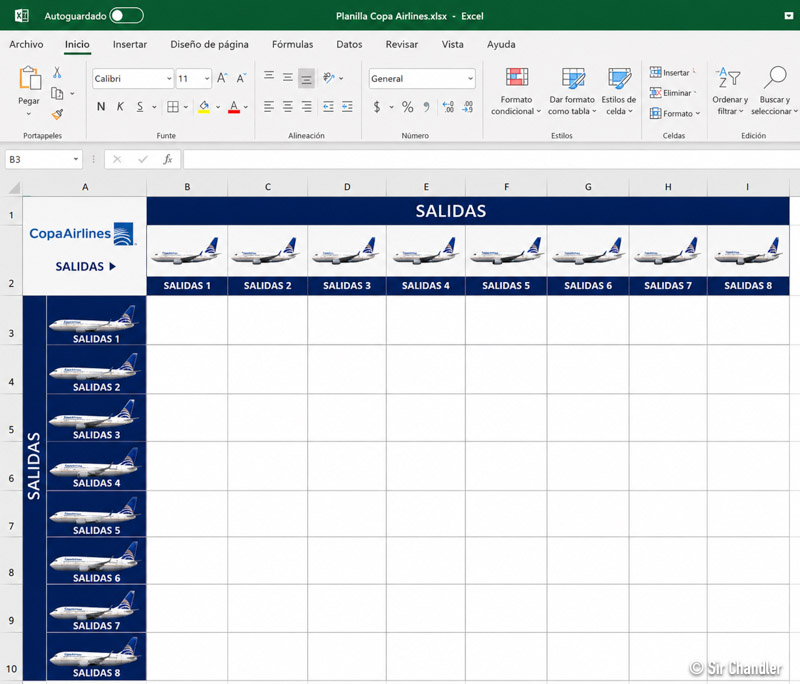Toggle the Autoguardado switch

click(127, 16)
